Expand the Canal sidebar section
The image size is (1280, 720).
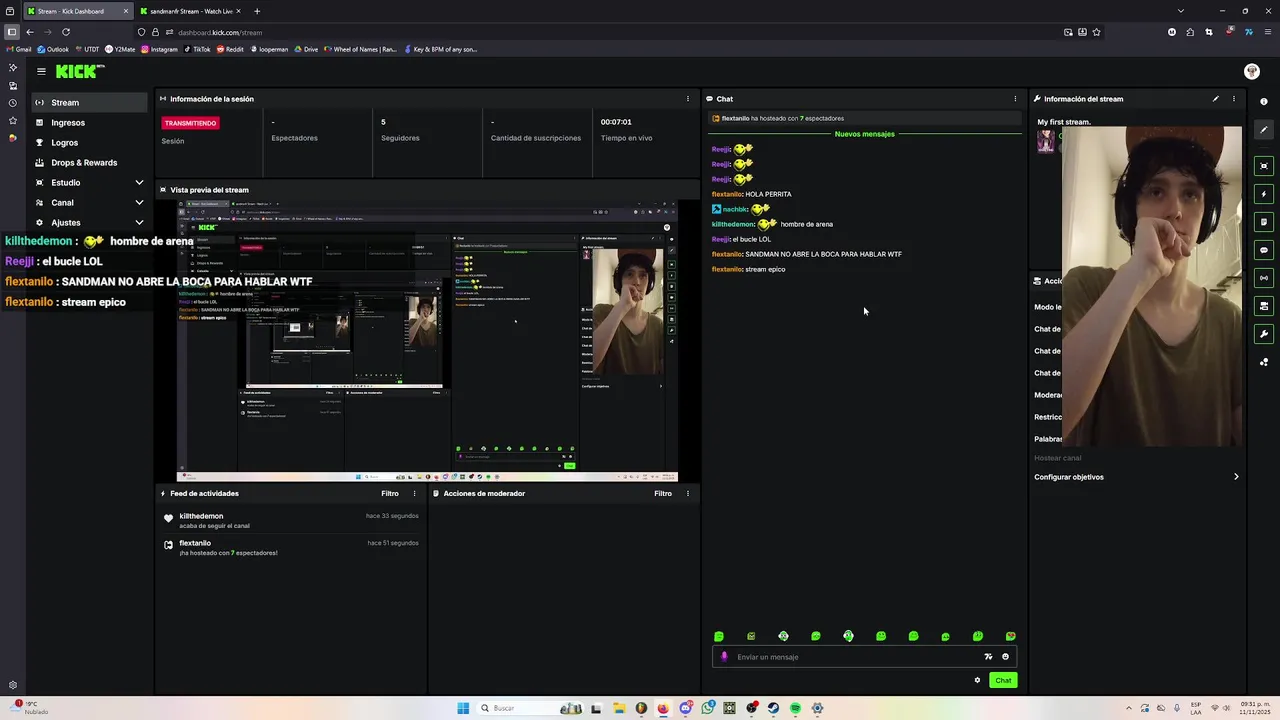pyautogui.click(x=139, y=203)
